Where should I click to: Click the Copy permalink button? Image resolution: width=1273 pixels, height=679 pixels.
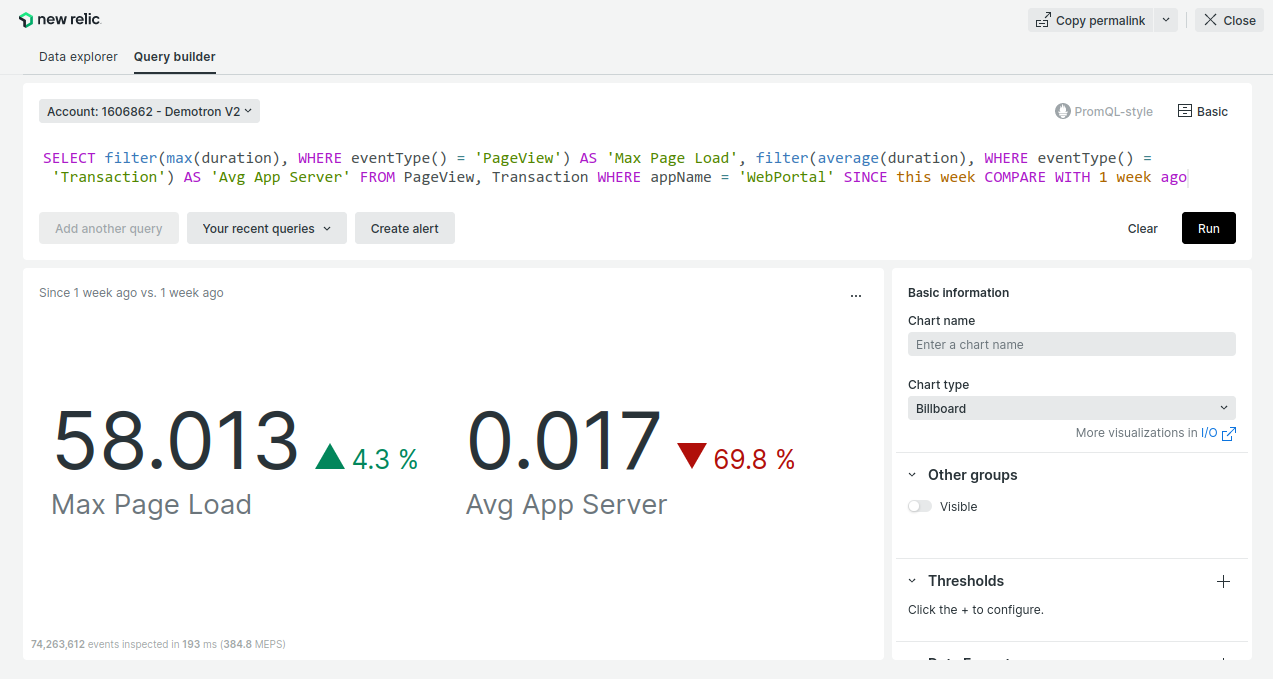tap(1090, 20)
